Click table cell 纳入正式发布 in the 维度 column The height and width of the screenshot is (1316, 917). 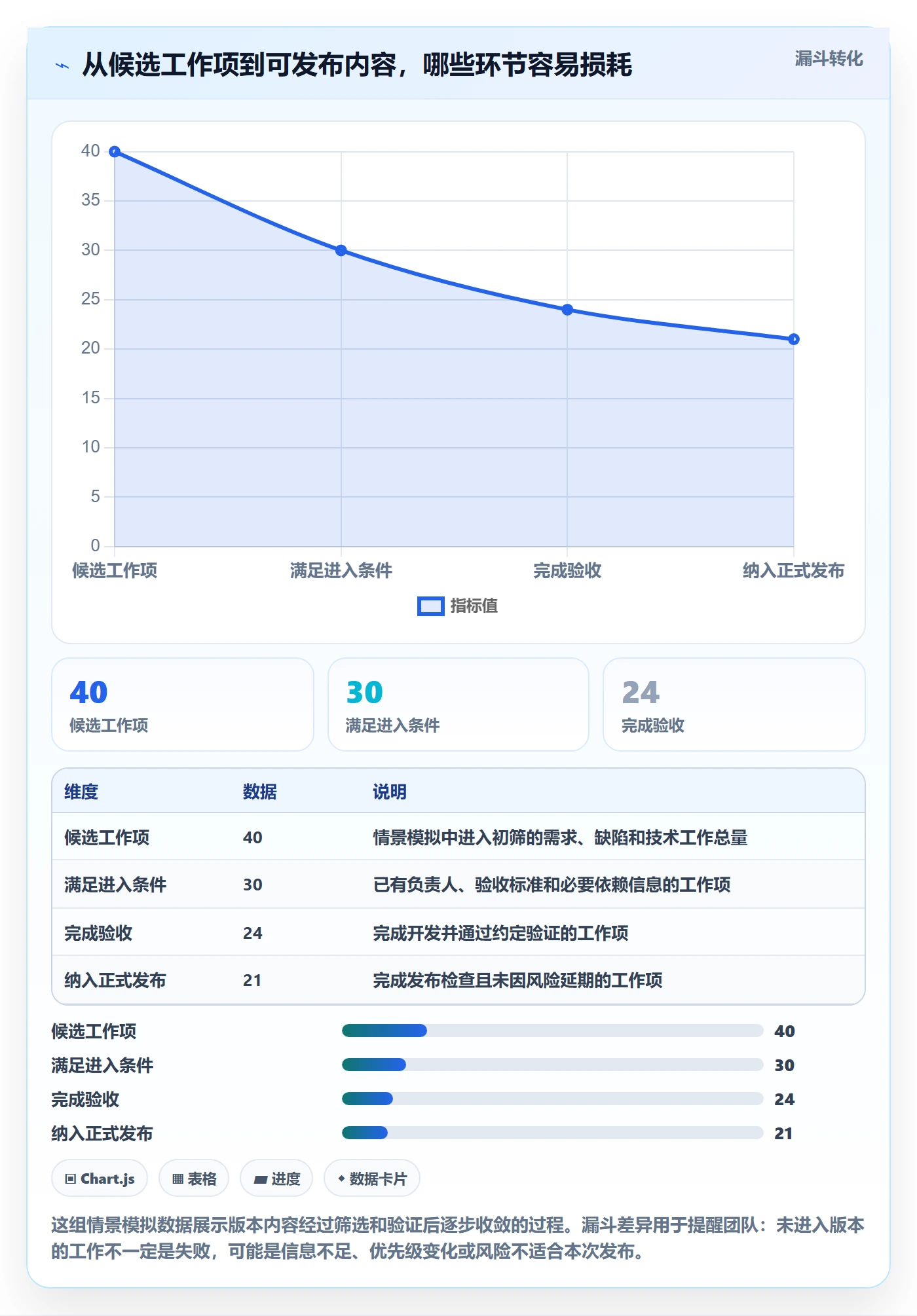tap(115, 980)
